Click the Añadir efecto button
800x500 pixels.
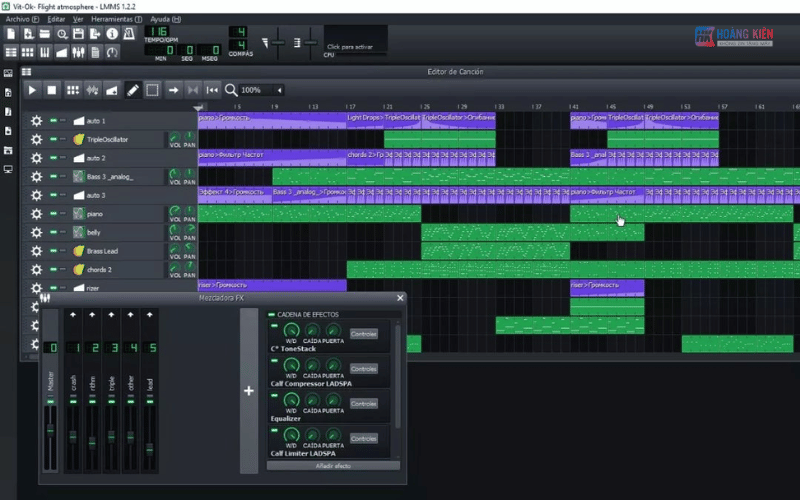tap(333, 466)
